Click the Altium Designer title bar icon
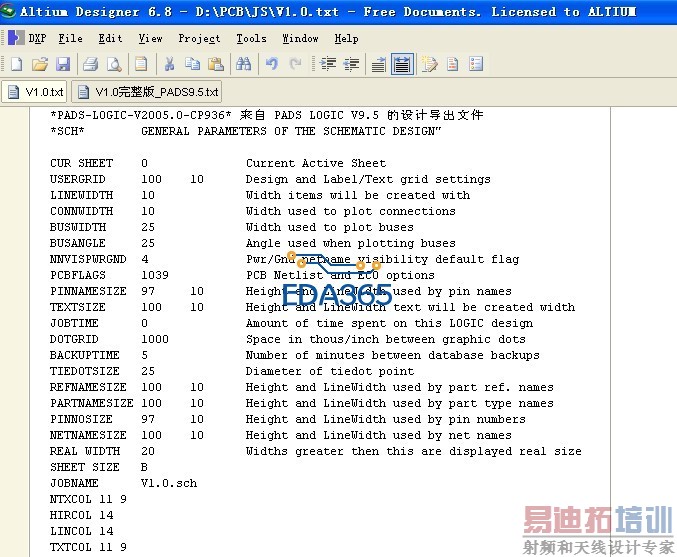 [x=8, y=11]
